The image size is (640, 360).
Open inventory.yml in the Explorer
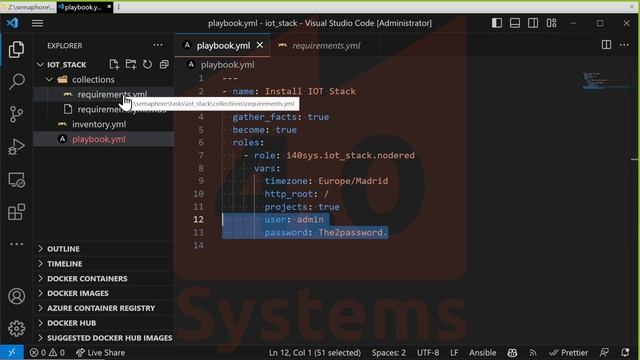(103, 124)
